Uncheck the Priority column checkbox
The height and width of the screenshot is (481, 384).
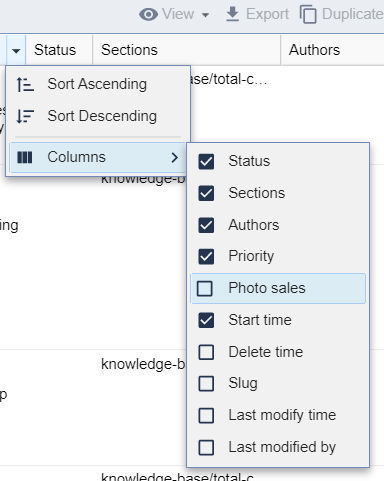(x=206, y=257)
